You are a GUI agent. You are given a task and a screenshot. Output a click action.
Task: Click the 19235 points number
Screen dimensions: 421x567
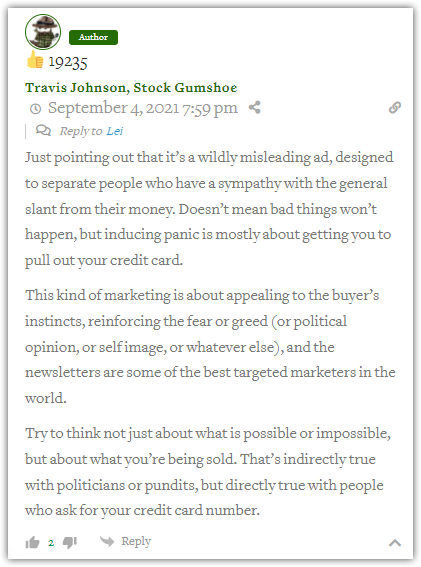pyautogui.click(x=68, y=62)
